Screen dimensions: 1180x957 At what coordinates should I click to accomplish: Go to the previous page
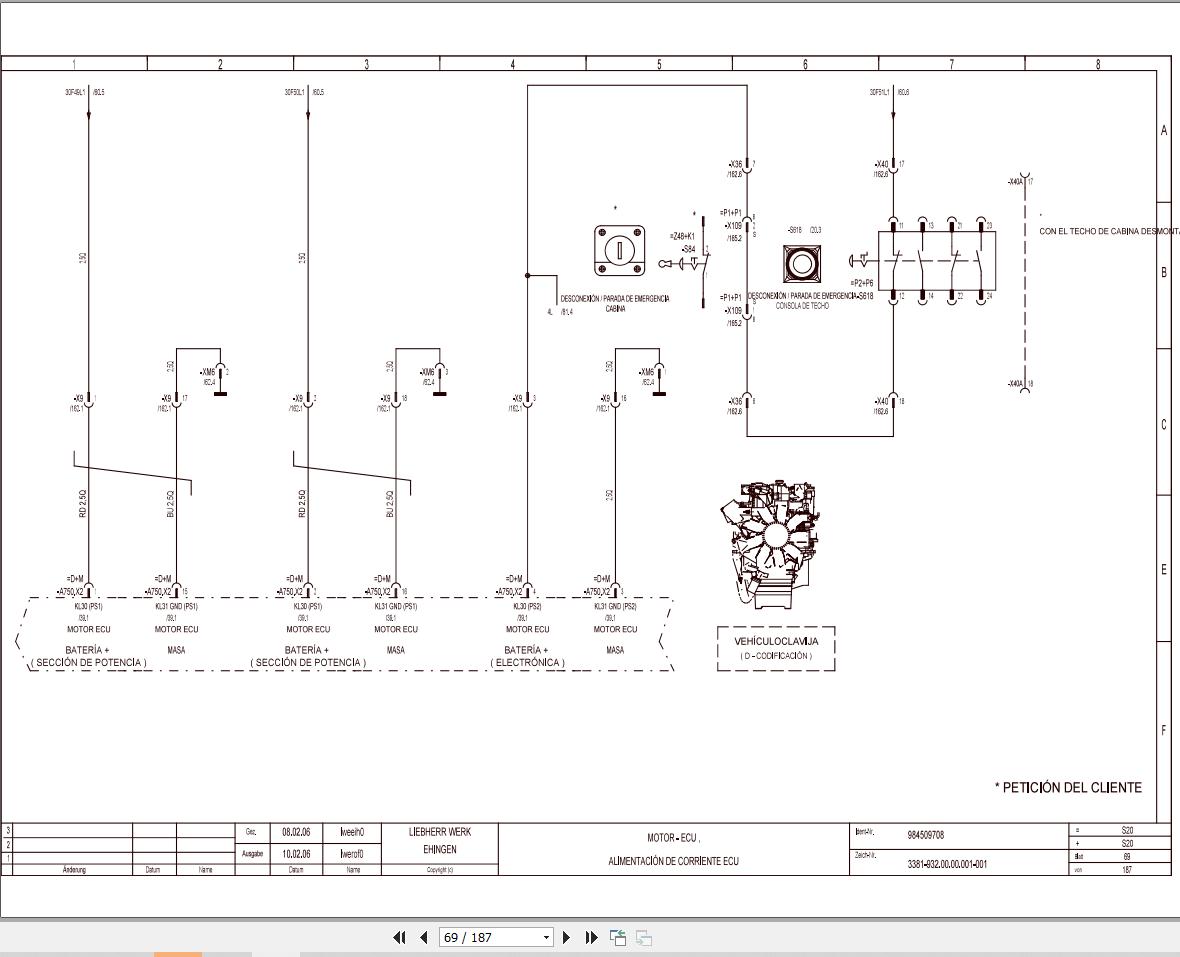pos(424,937)
